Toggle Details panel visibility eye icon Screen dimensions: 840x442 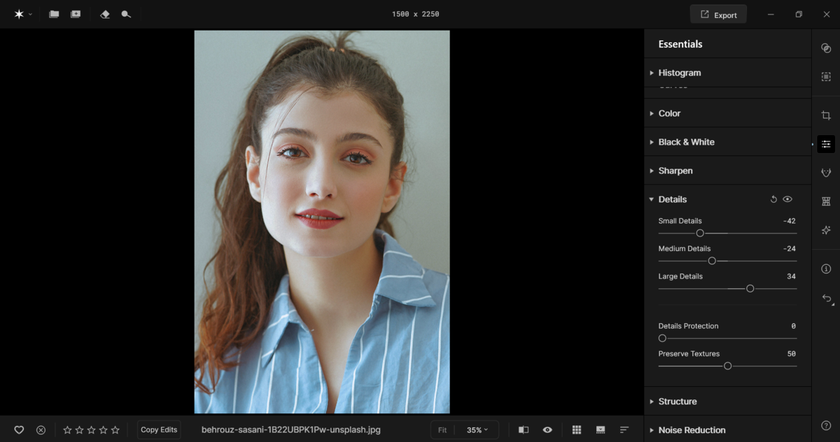(787, 200)
